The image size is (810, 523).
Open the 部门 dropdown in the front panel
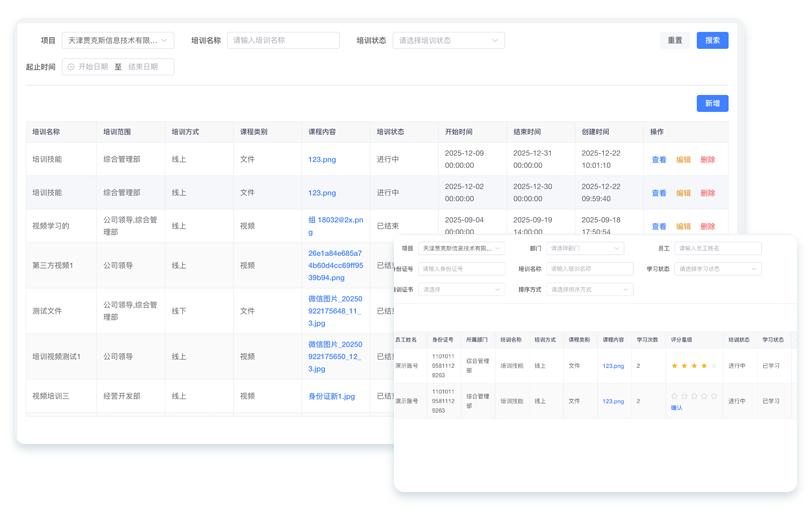585,248
